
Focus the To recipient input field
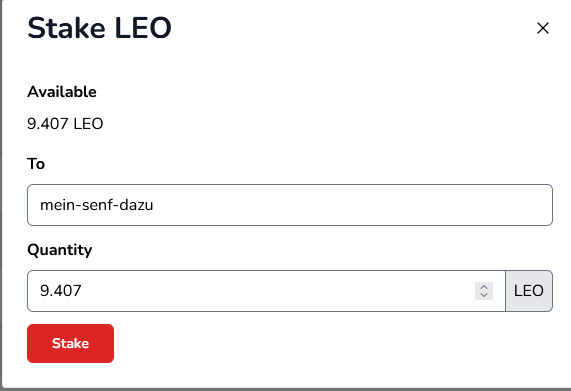pyautogui.click(x=290, y=205)
